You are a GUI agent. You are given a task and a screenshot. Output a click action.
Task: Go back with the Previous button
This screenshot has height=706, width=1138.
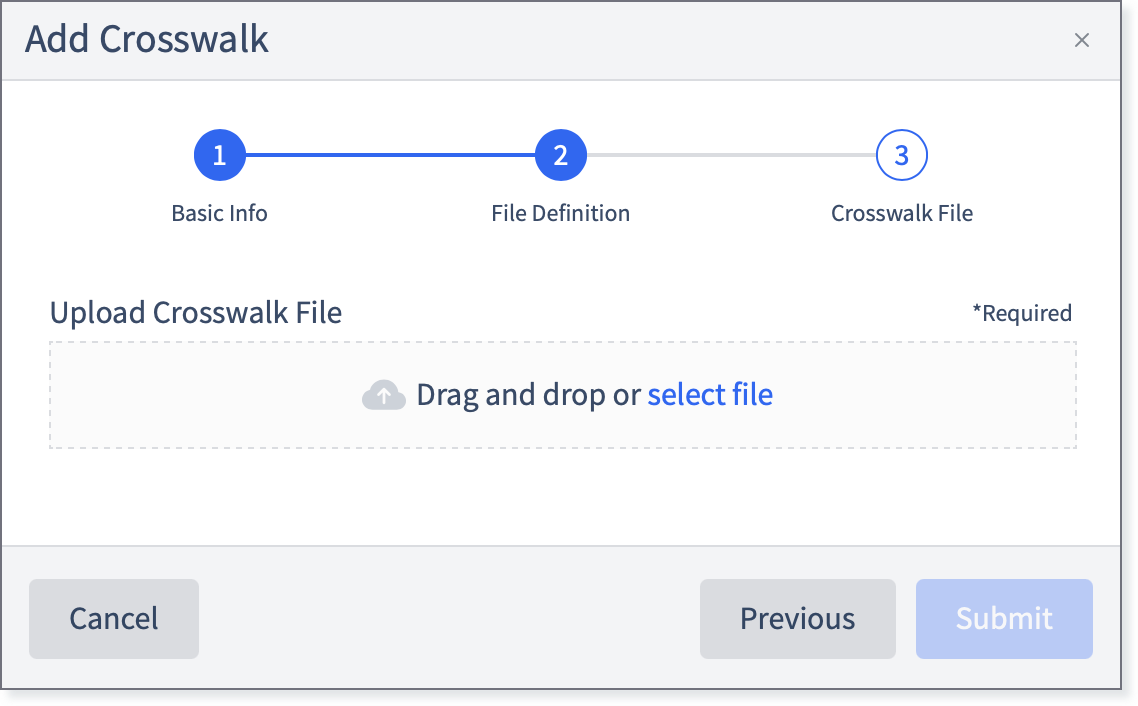click(x=798, y=619)
